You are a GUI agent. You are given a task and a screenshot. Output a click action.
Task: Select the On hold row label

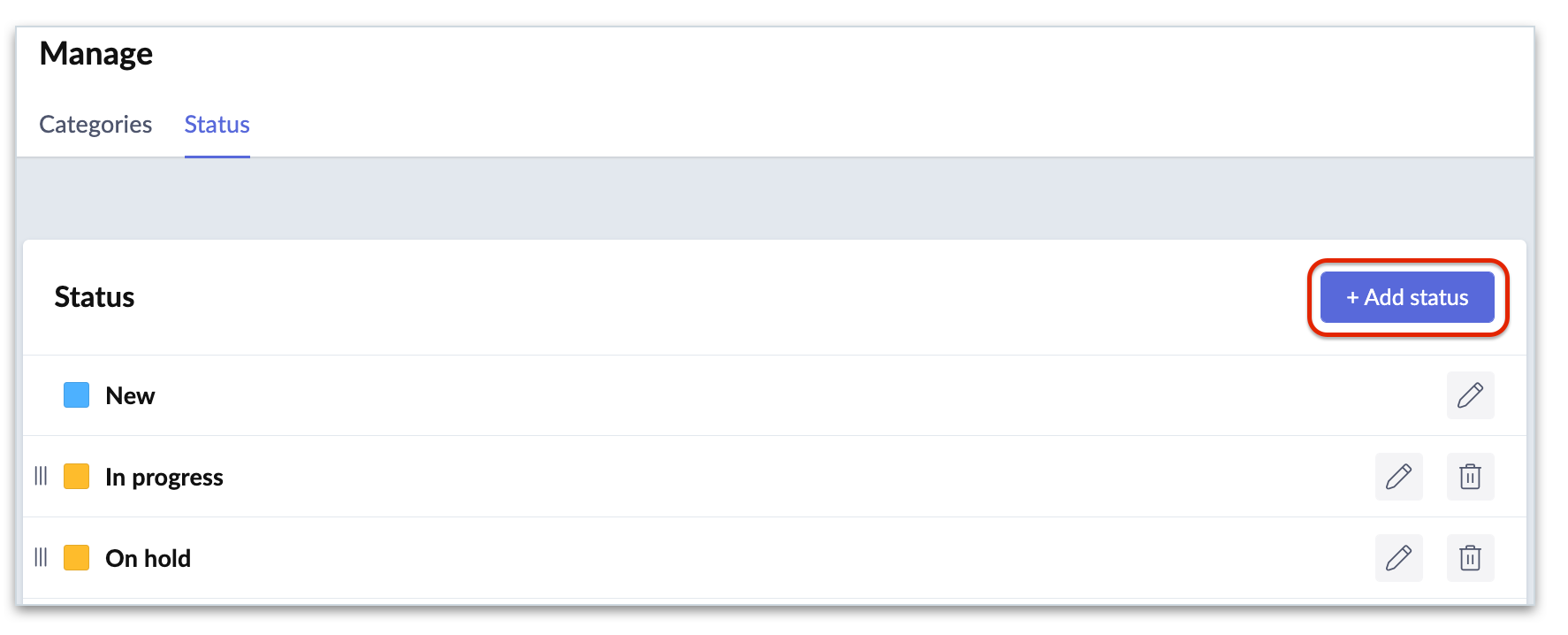148,559
